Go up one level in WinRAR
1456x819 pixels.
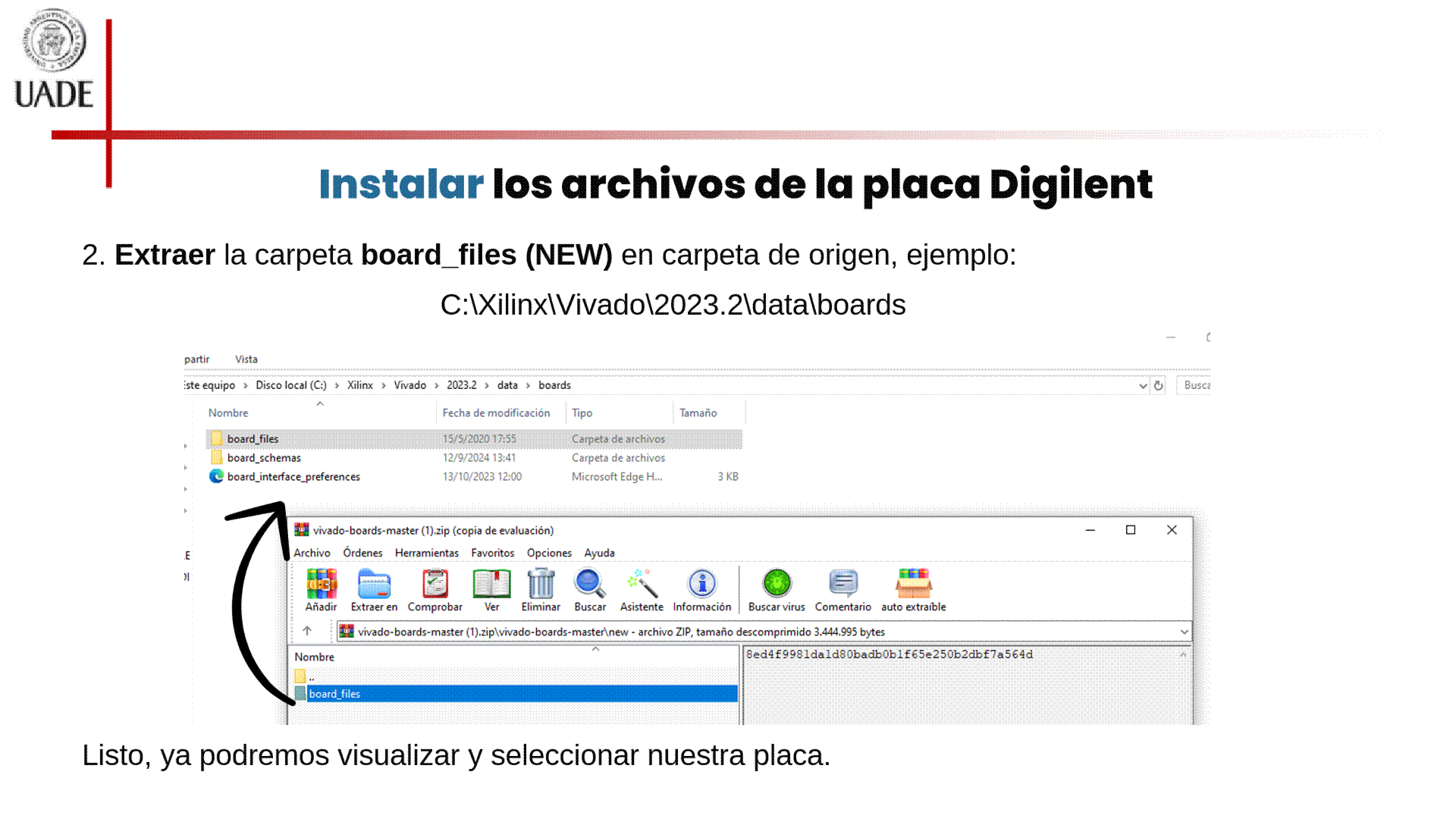[307, 631]
